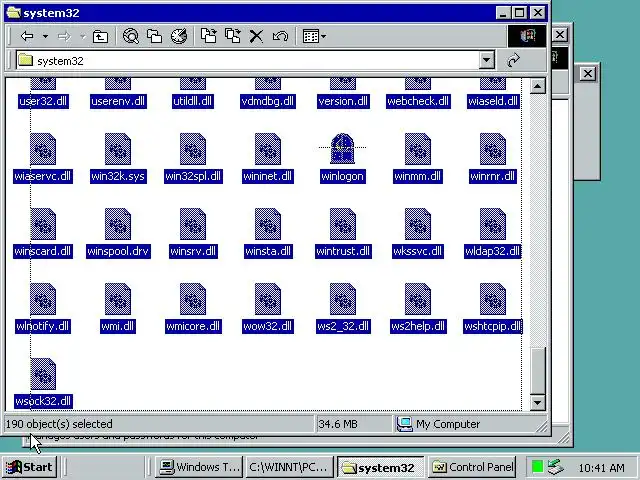Click the vertical scrollbar thumb
The height and width of the screenshot is (480, 640).
[538, 371]
